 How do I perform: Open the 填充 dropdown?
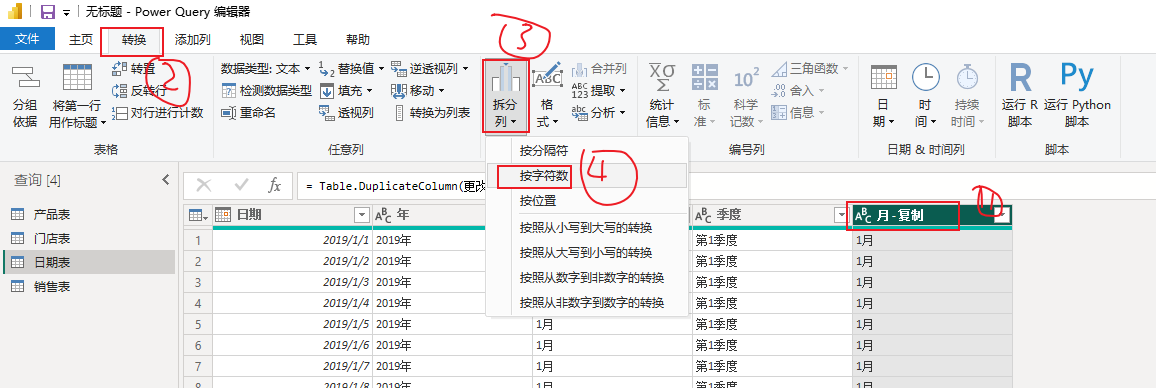(347, 91)
